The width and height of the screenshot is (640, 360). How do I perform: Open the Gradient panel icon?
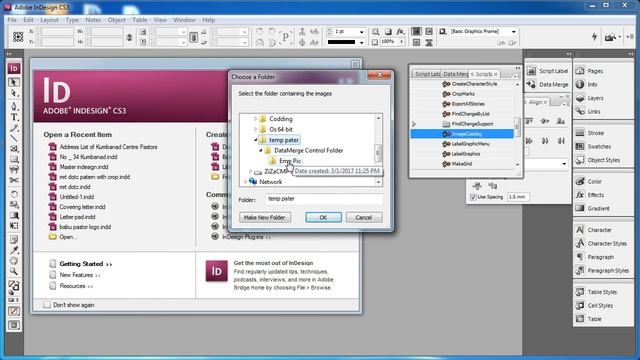pyautogui.click(x=580, y=208)
